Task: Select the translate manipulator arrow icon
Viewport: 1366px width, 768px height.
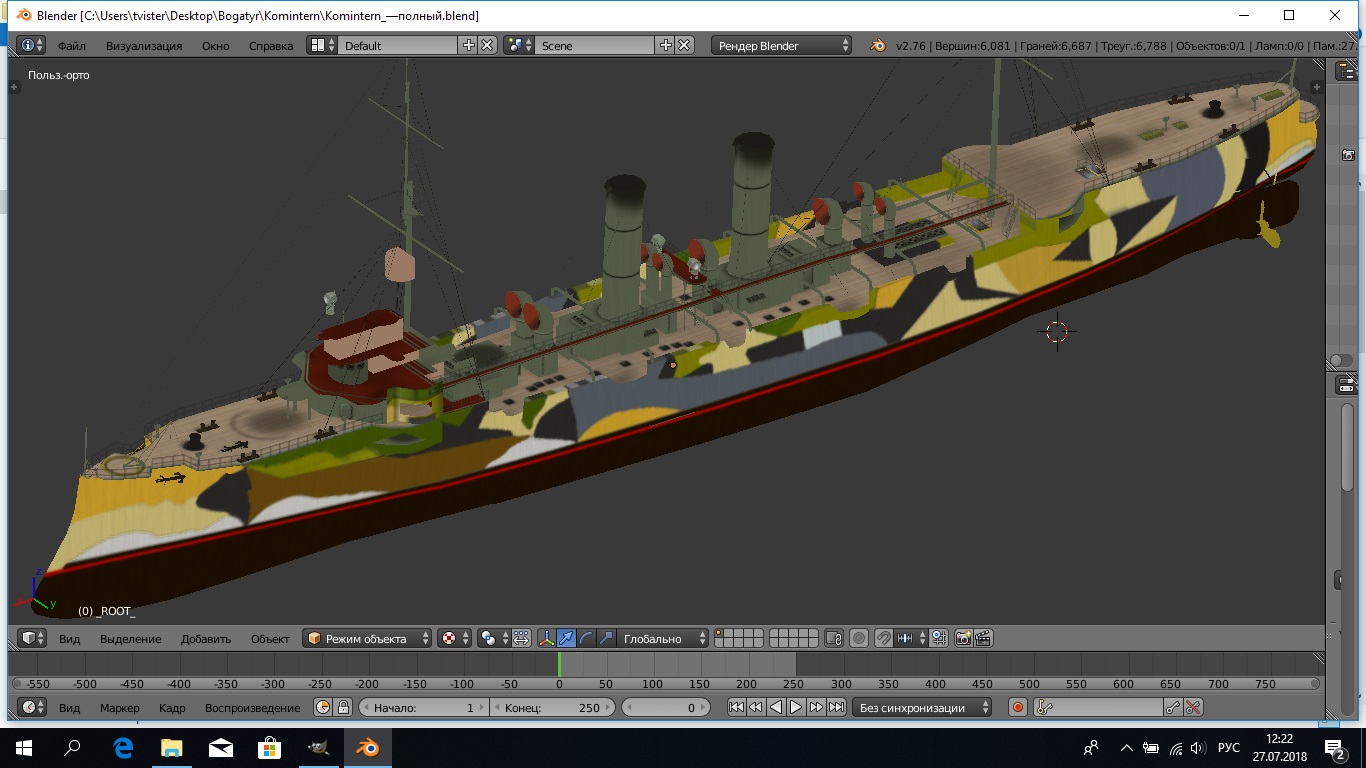Action: [566, 638]
